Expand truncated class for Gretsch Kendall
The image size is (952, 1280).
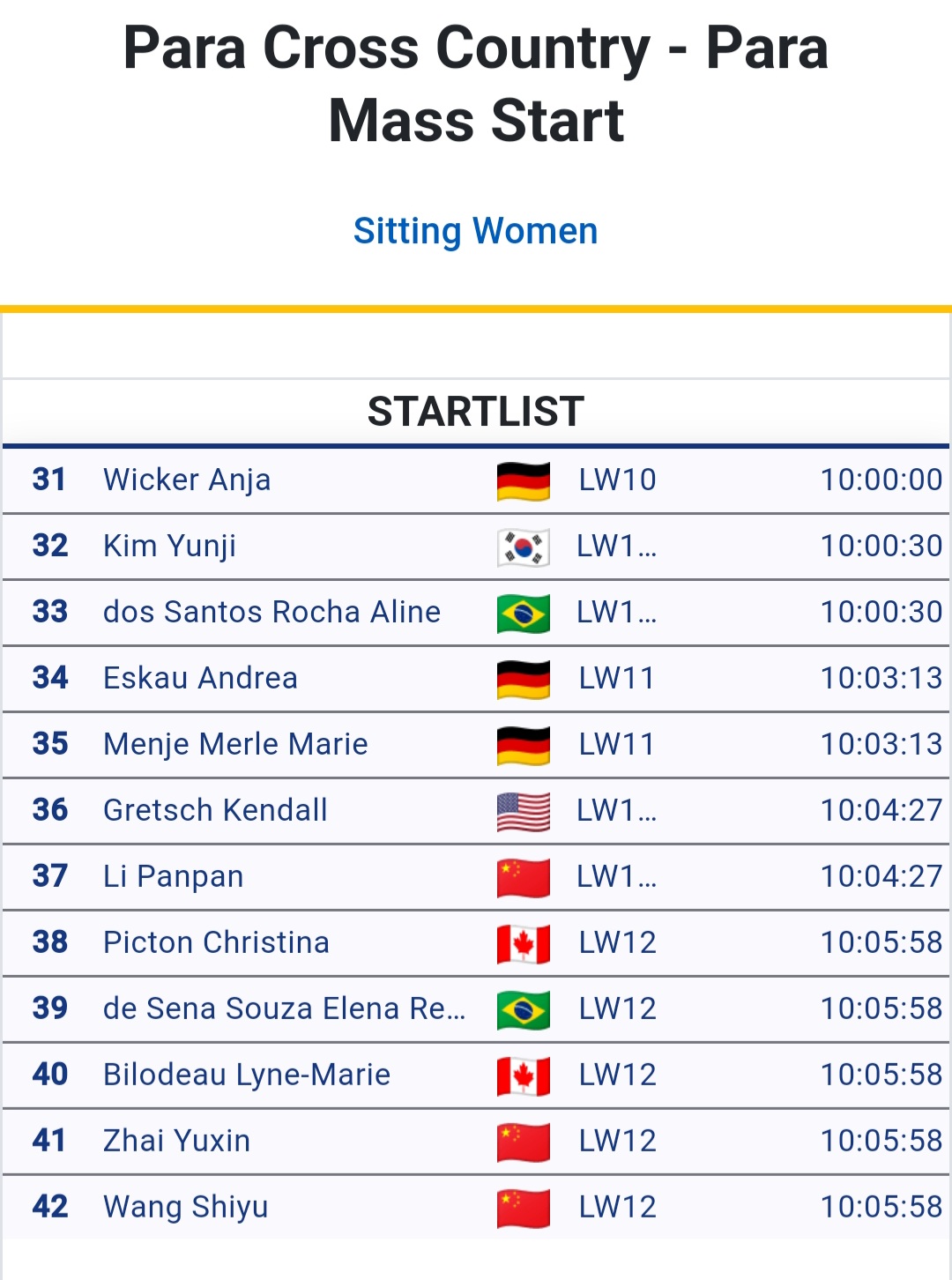click(x=617, y=810)
